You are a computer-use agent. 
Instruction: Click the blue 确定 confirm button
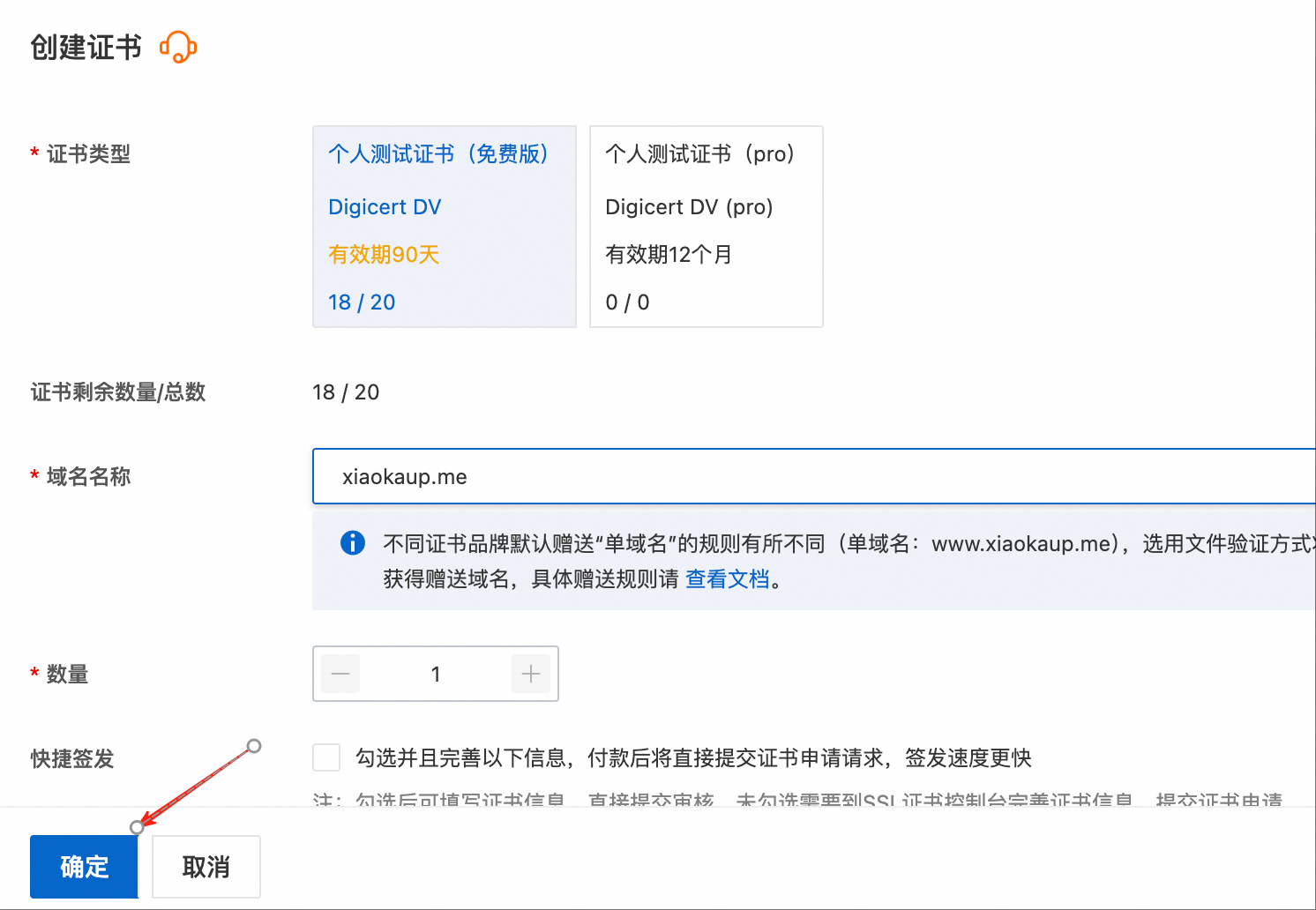point(85,867)
